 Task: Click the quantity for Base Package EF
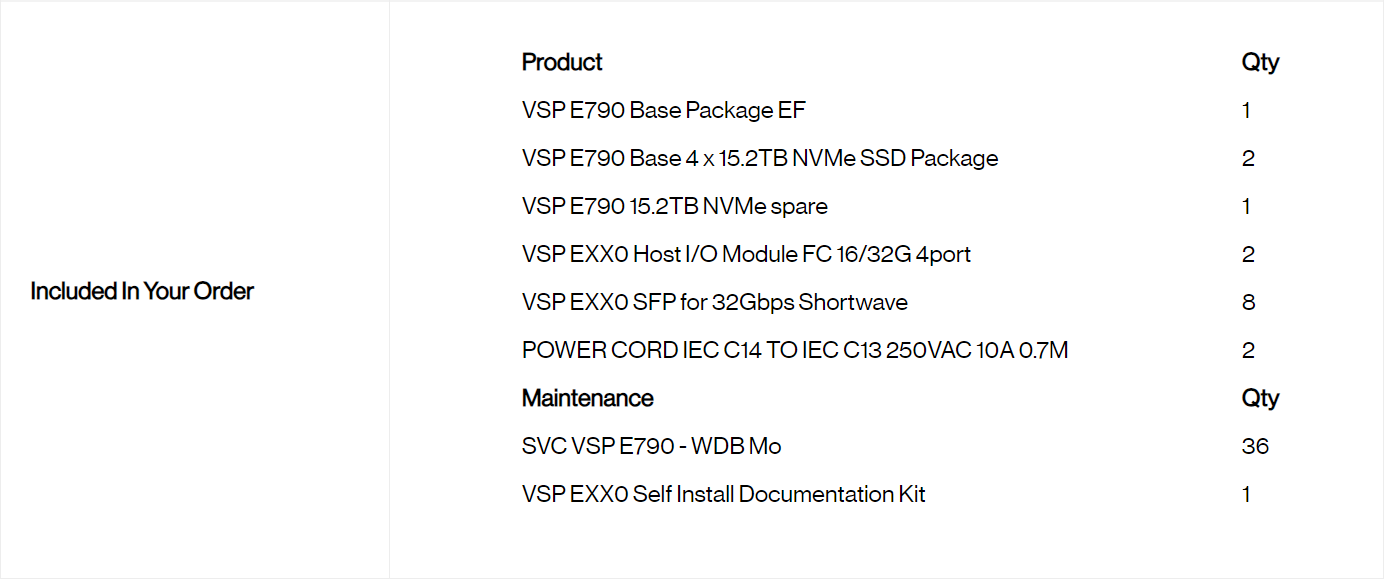click(x=1247, y=110)
